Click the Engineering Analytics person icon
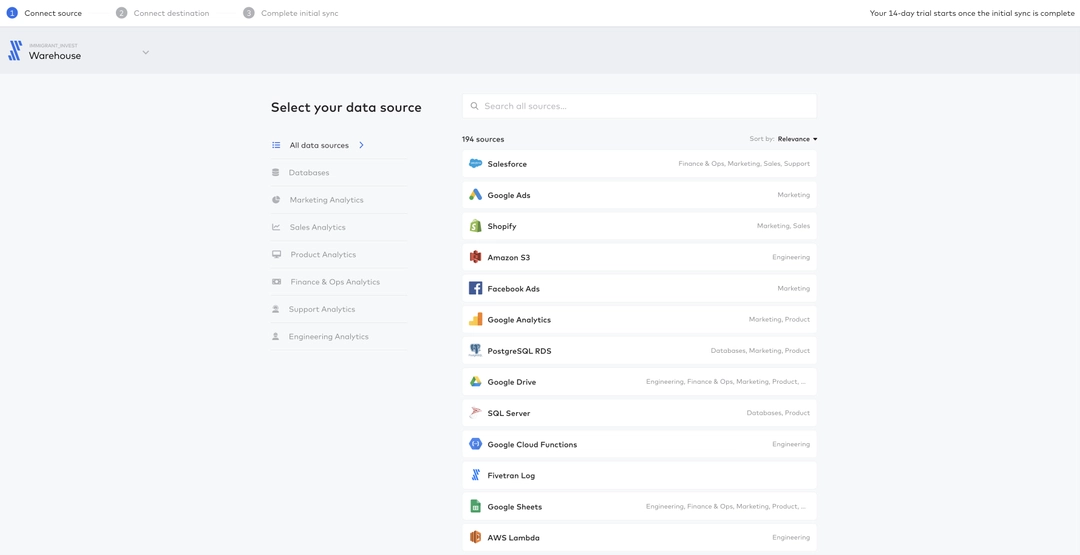Viewport: 1080px width, 555px height. tap(276, 337)
